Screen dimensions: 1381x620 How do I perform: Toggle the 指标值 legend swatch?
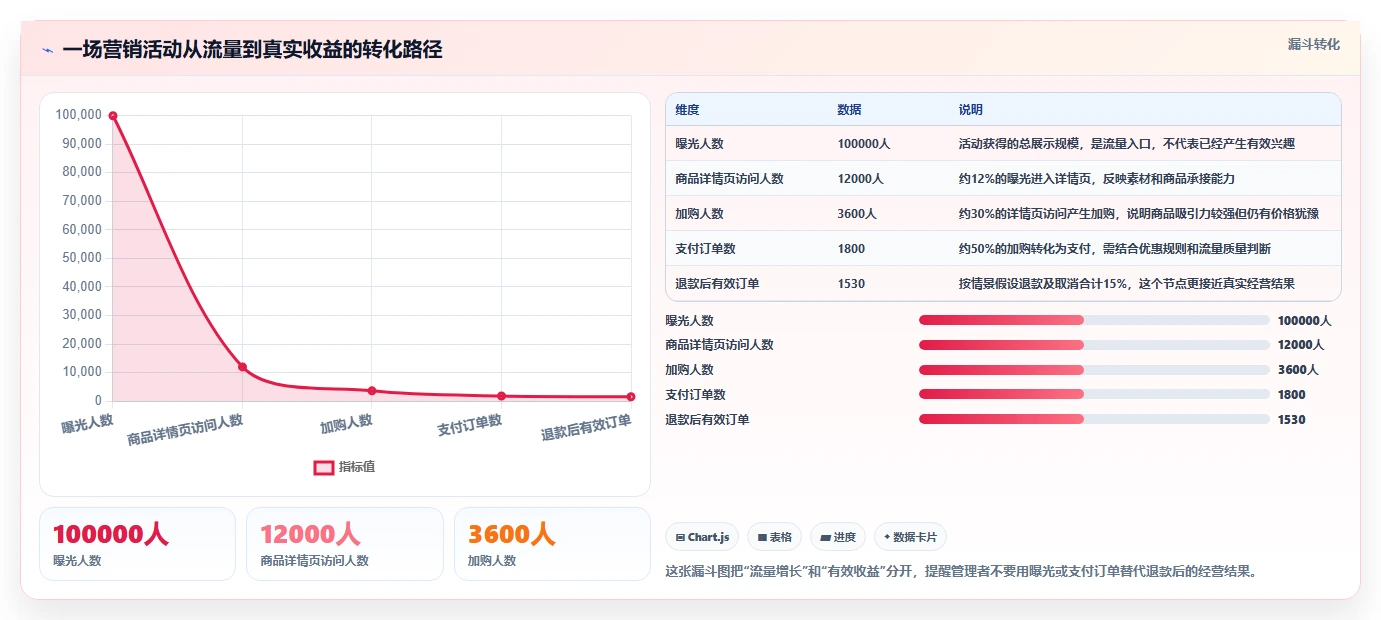point(324,467)
